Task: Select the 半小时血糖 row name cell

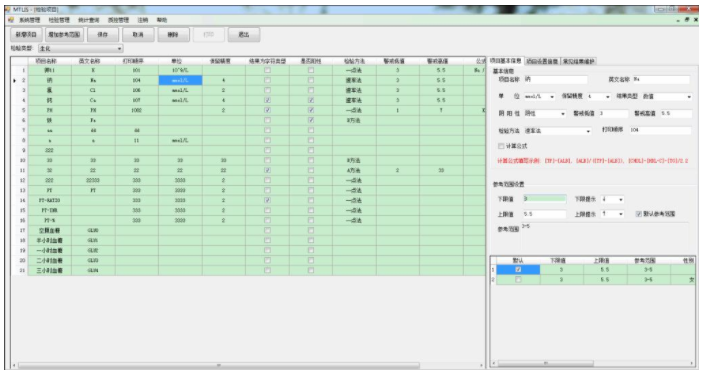Action: [49, 240]
